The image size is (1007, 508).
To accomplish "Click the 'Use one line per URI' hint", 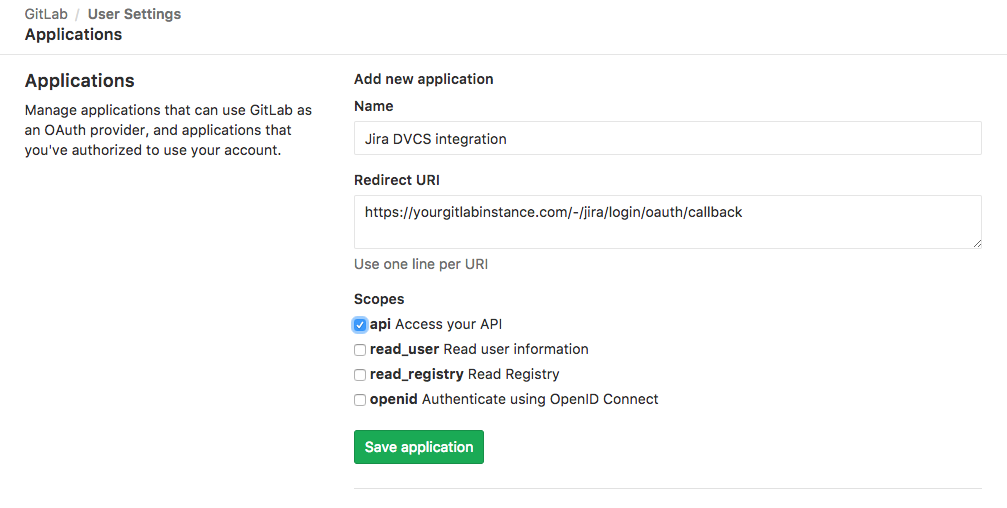I will tap(420, 264).
